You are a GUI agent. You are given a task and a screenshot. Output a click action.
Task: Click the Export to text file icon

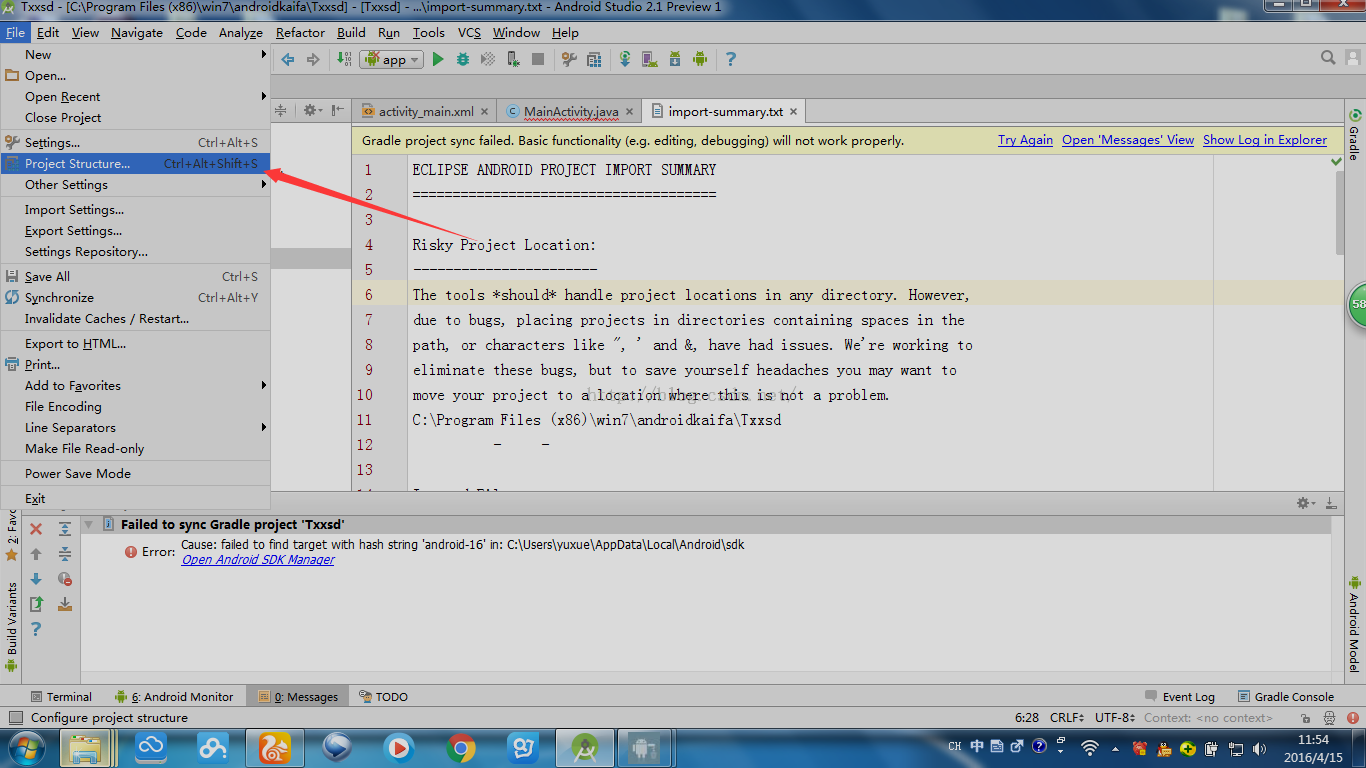pyautogui.click(x=36, y=604)
